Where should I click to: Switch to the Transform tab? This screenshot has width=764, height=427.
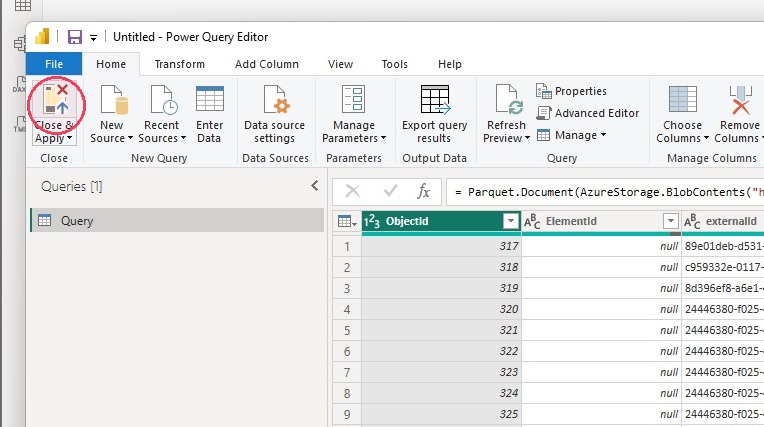coord(180,64)
